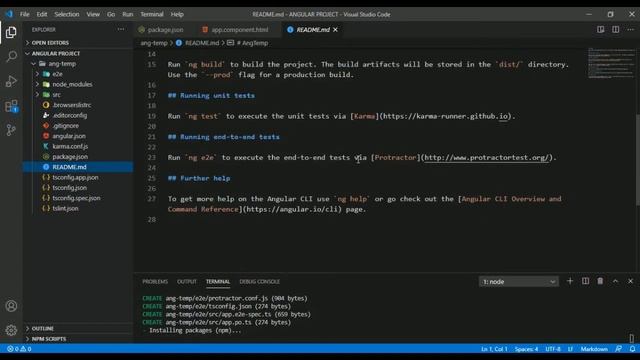Viewport: 640px width, 360px height.
Task: Open the Edit menu
Action: point(42,14)
